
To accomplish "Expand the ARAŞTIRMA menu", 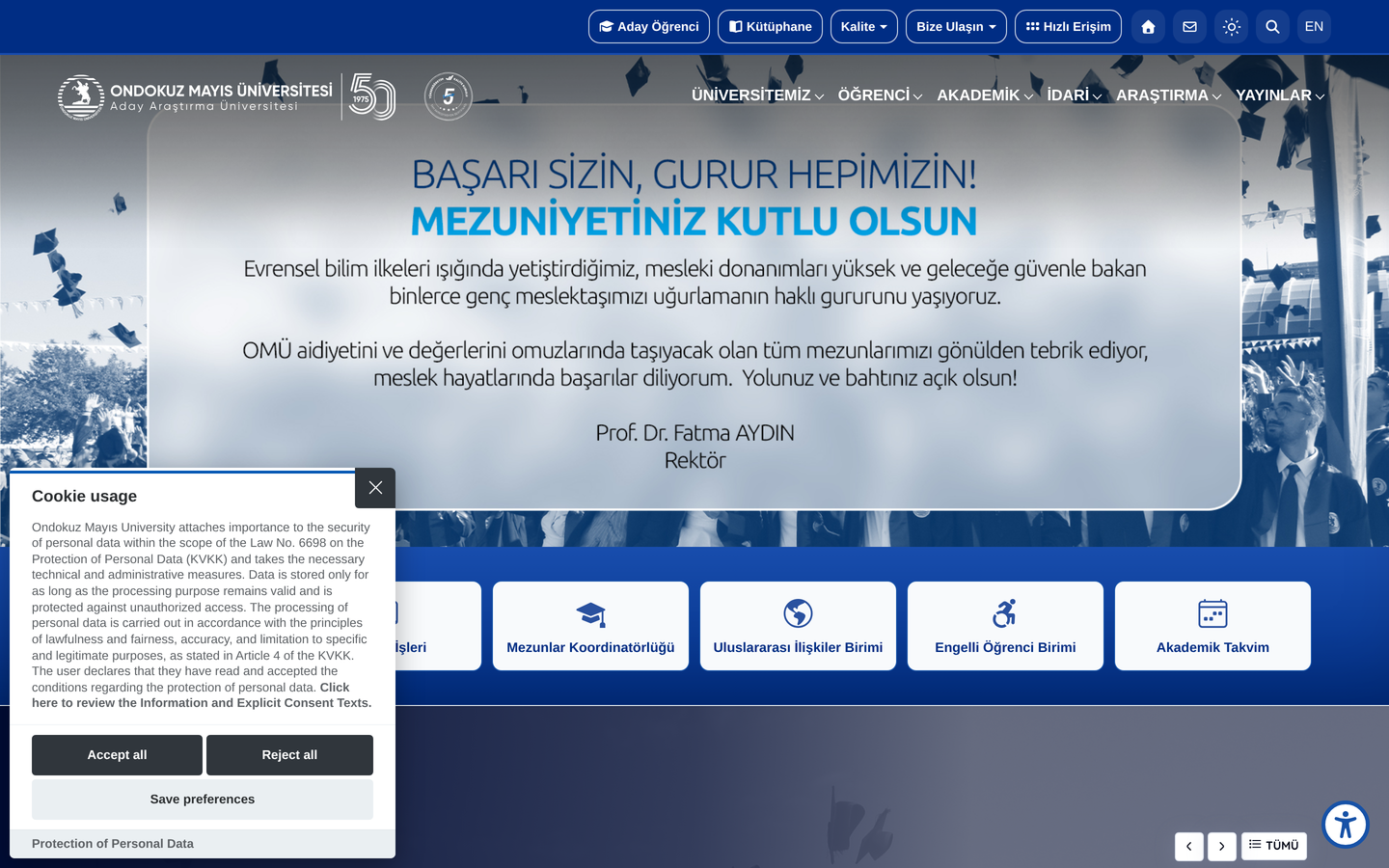I will tap(1169, 95).
